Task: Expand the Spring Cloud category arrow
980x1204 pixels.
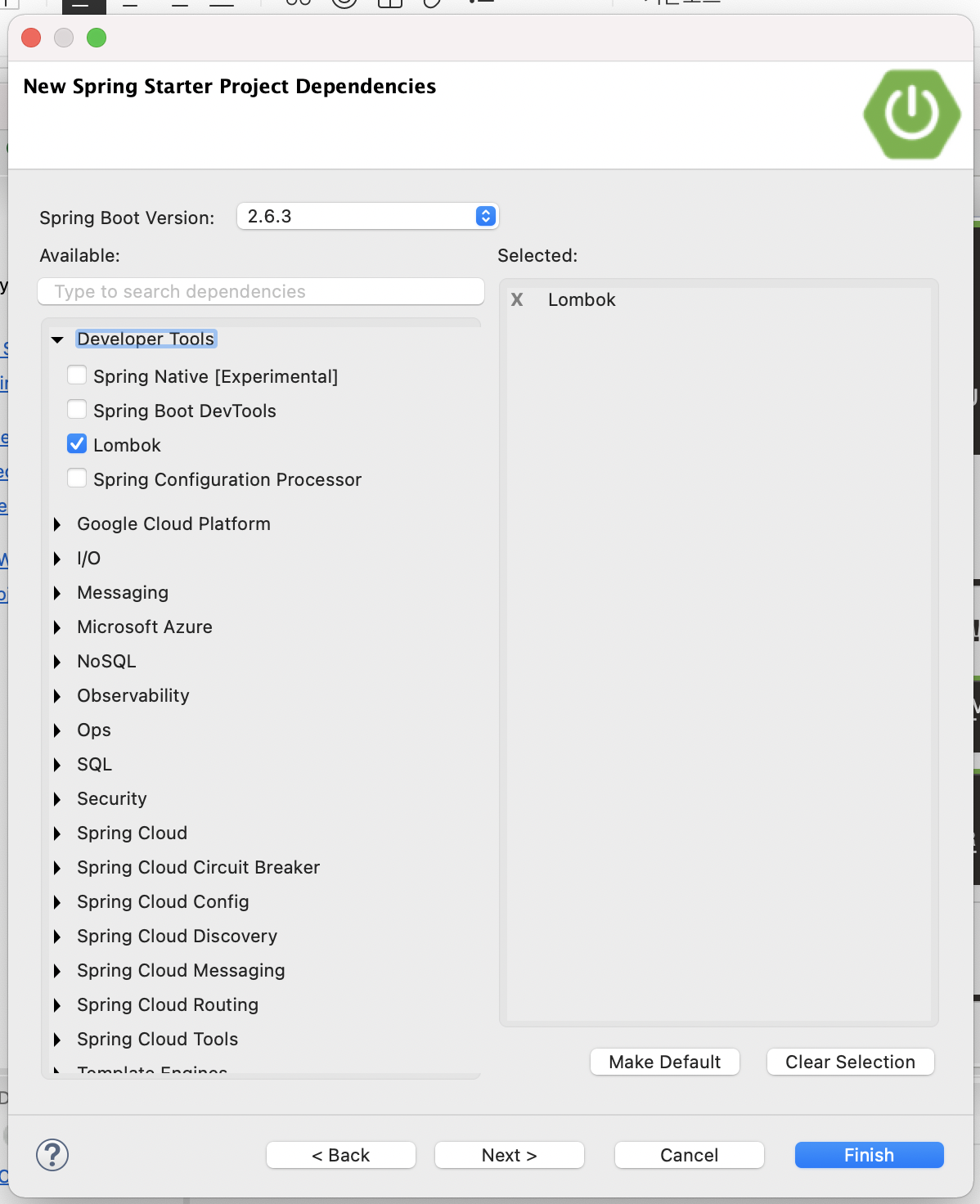Action: click(57, 833)
